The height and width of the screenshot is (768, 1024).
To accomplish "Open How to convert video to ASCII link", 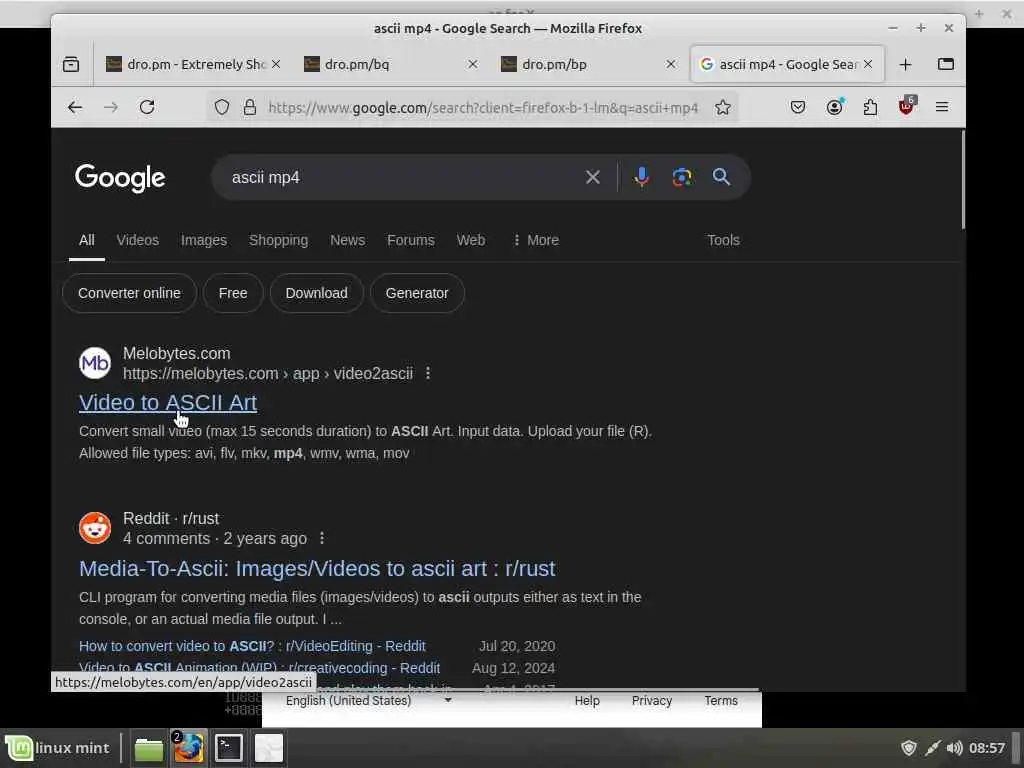I will [252, 646].
